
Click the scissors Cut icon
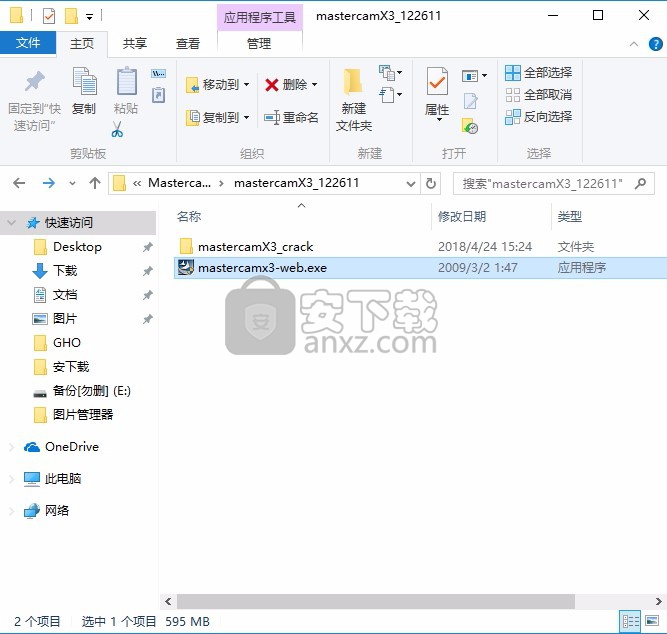pyautogui.click(x=117, y=129)
